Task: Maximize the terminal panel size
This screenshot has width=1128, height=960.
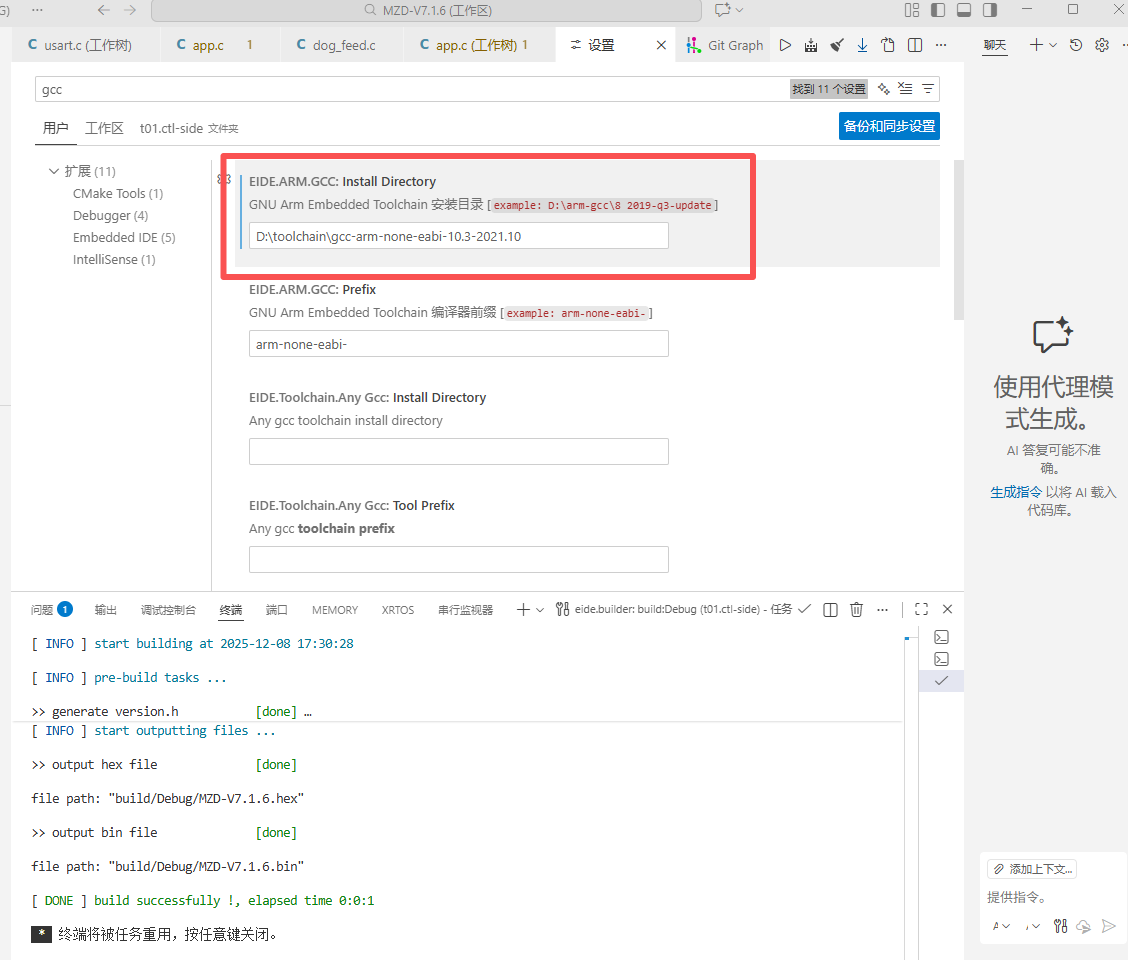Action: [921, 610]
